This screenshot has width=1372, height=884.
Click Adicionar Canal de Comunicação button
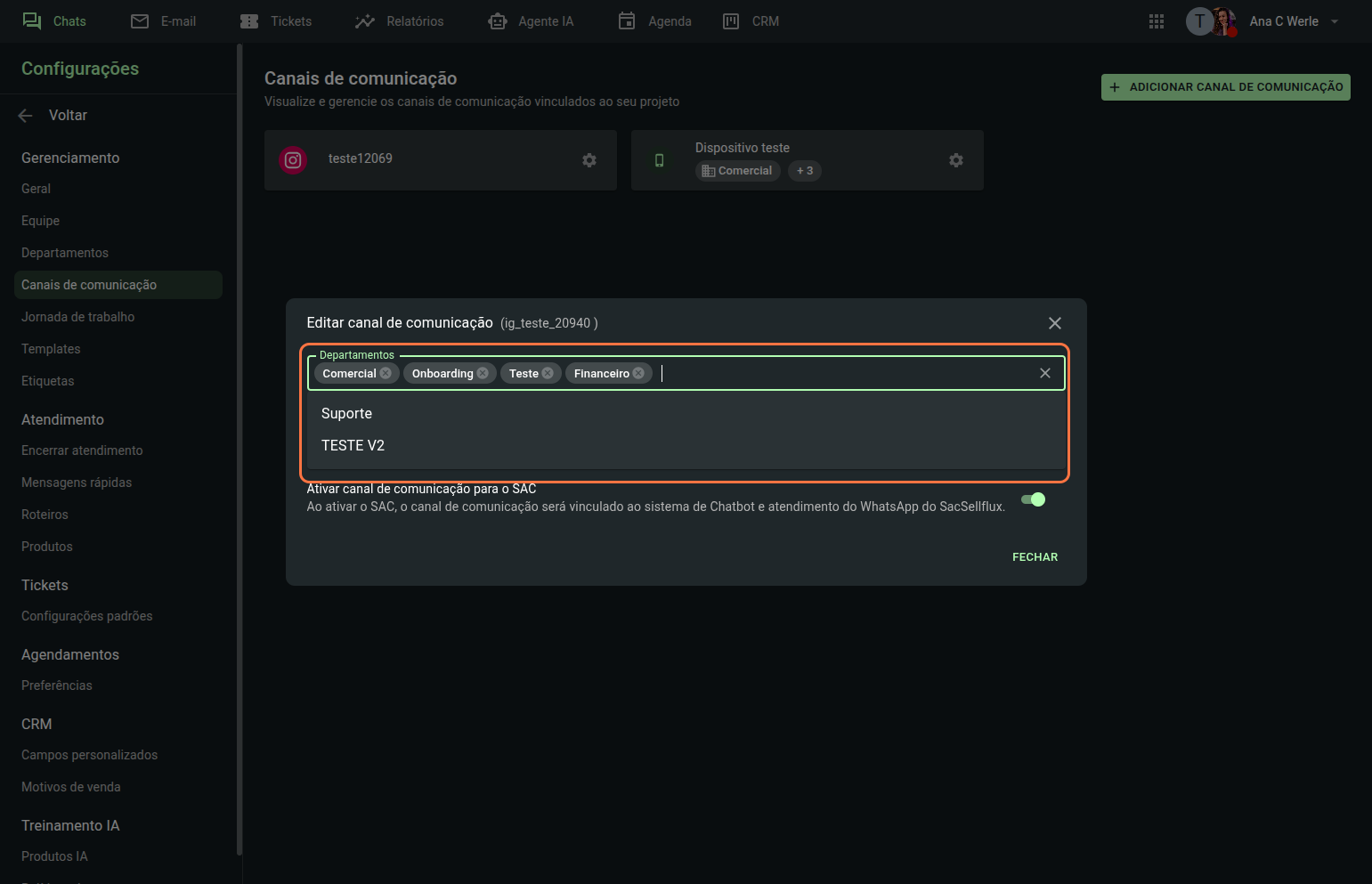click(x=1225, y=87)
